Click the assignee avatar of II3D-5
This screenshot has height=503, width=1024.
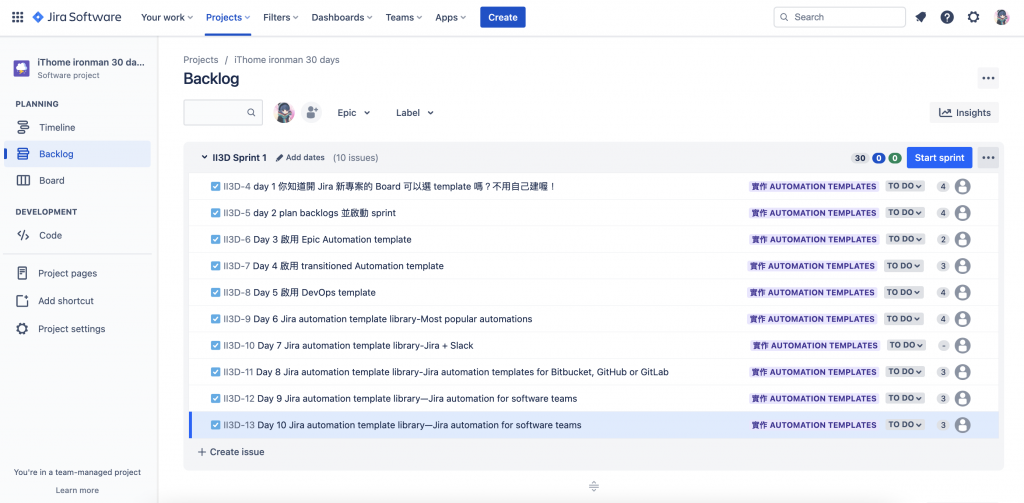pyautogui.click(x=962, y=213)
